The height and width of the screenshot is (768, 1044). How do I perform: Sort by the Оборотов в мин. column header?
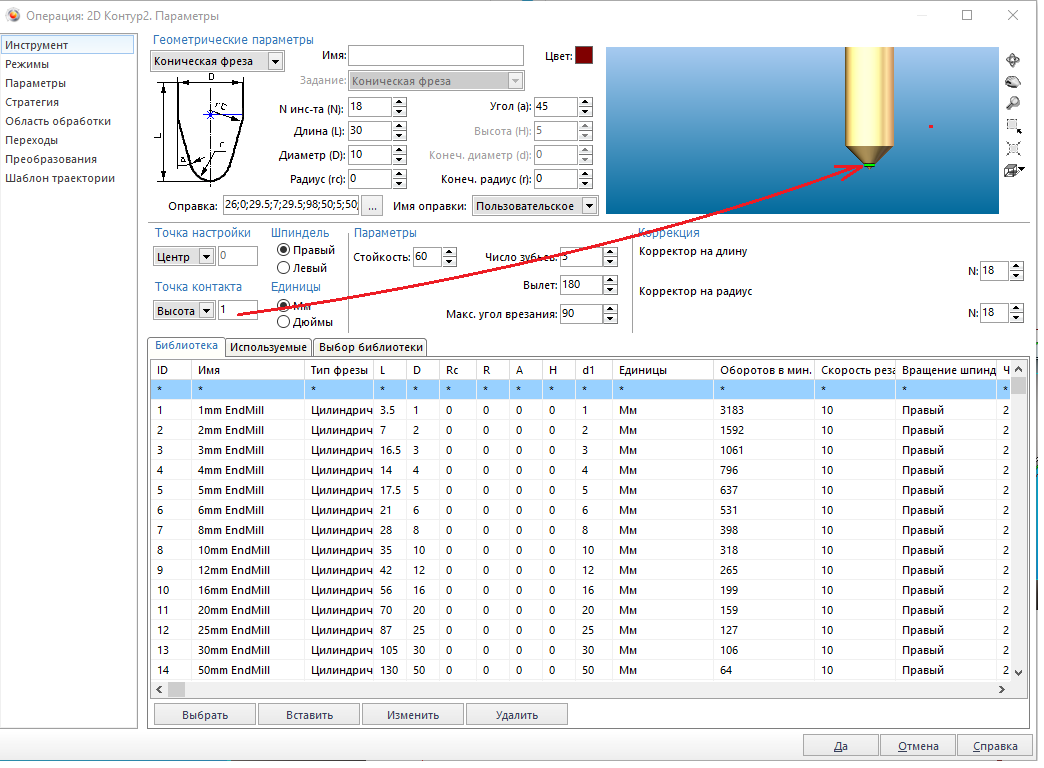click(x=765, y=370)
